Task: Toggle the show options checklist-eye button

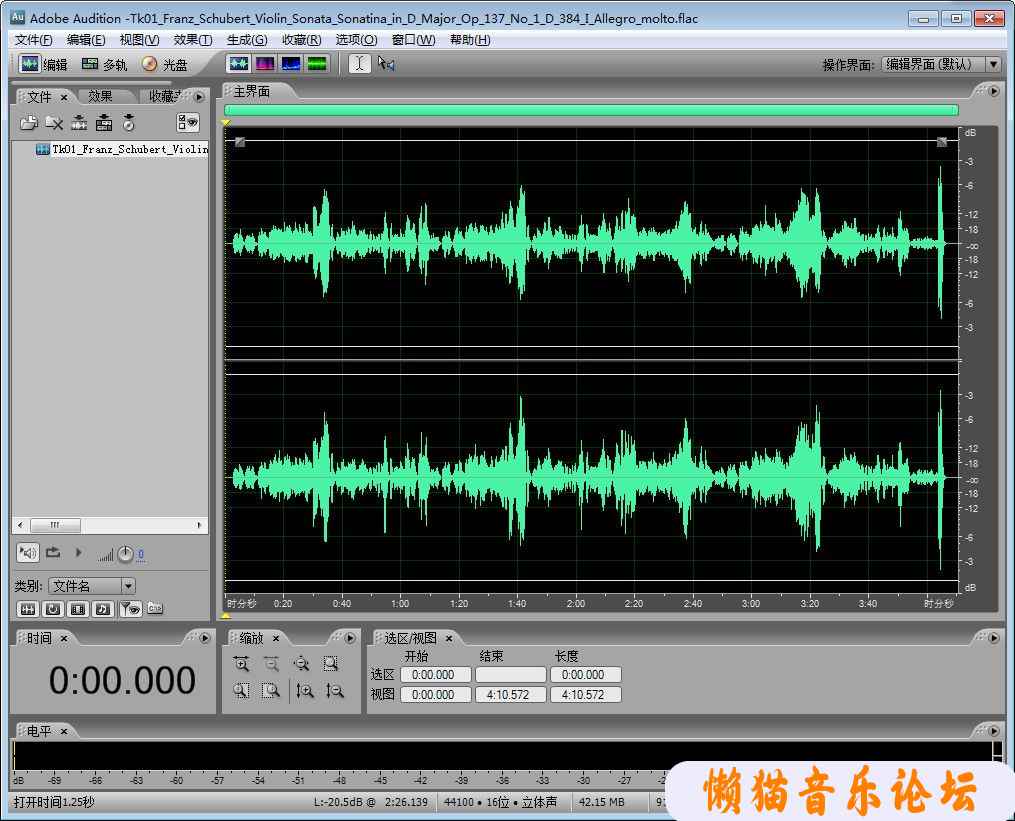Action: (188, 122)
